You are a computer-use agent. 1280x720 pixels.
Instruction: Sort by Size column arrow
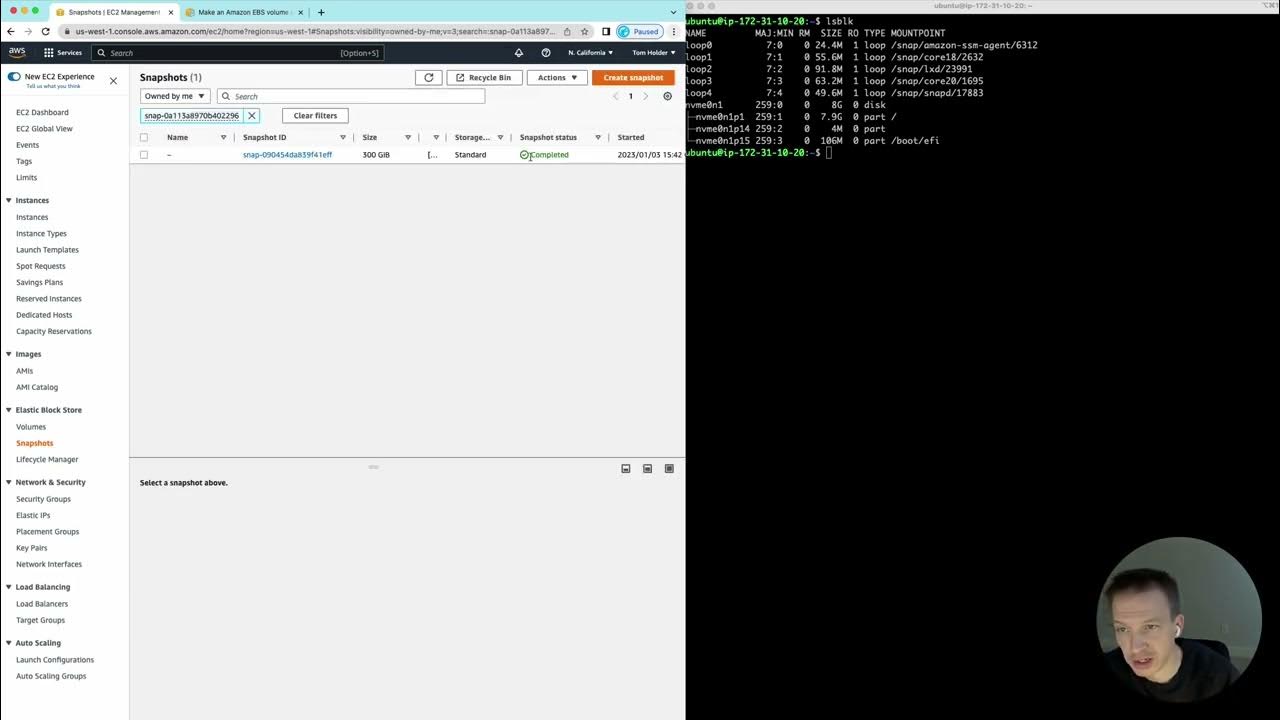(x=408, y=137)
